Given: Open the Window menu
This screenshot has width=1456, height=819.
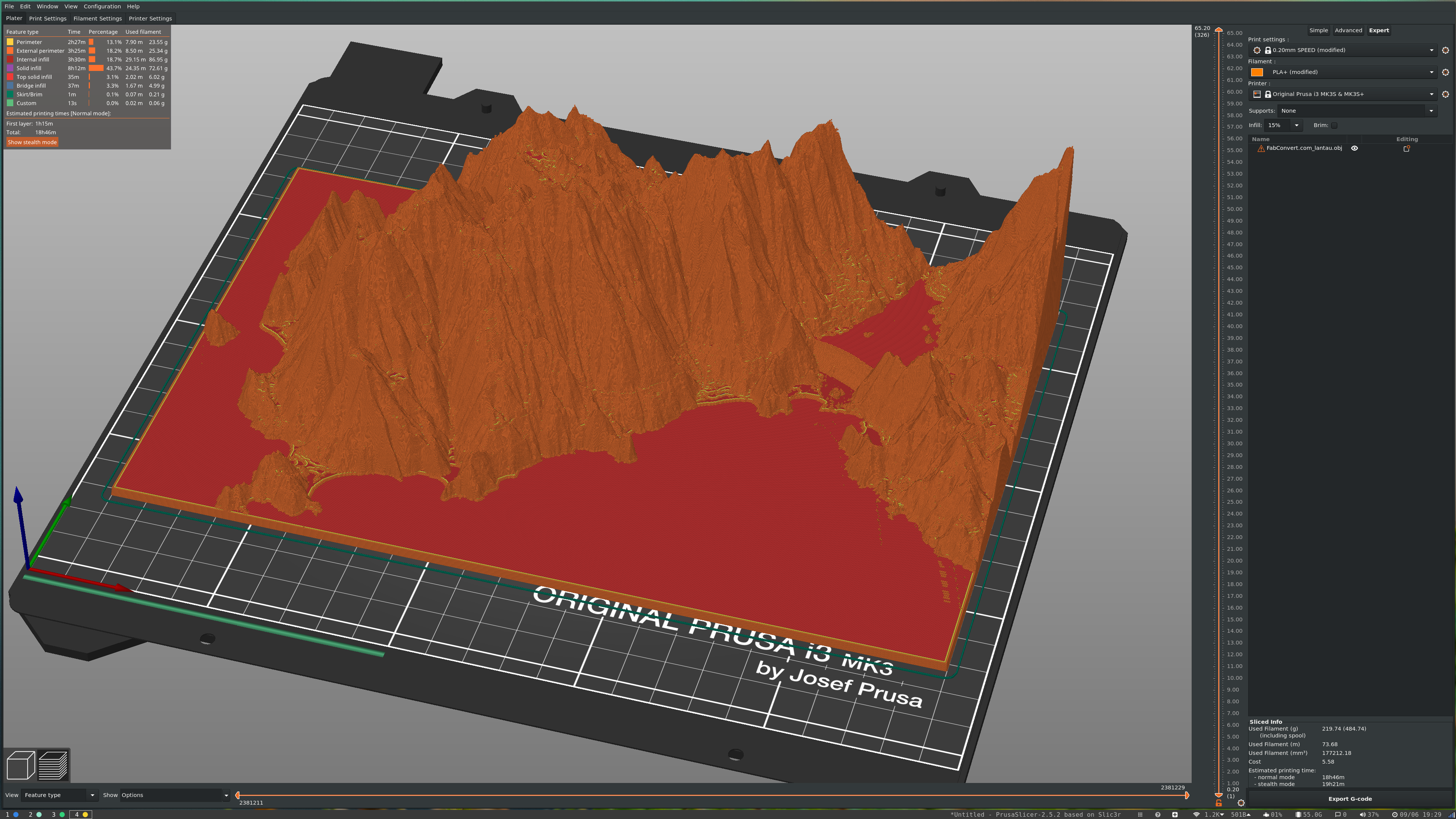Looking at the screenshot, I should point(47,6).
